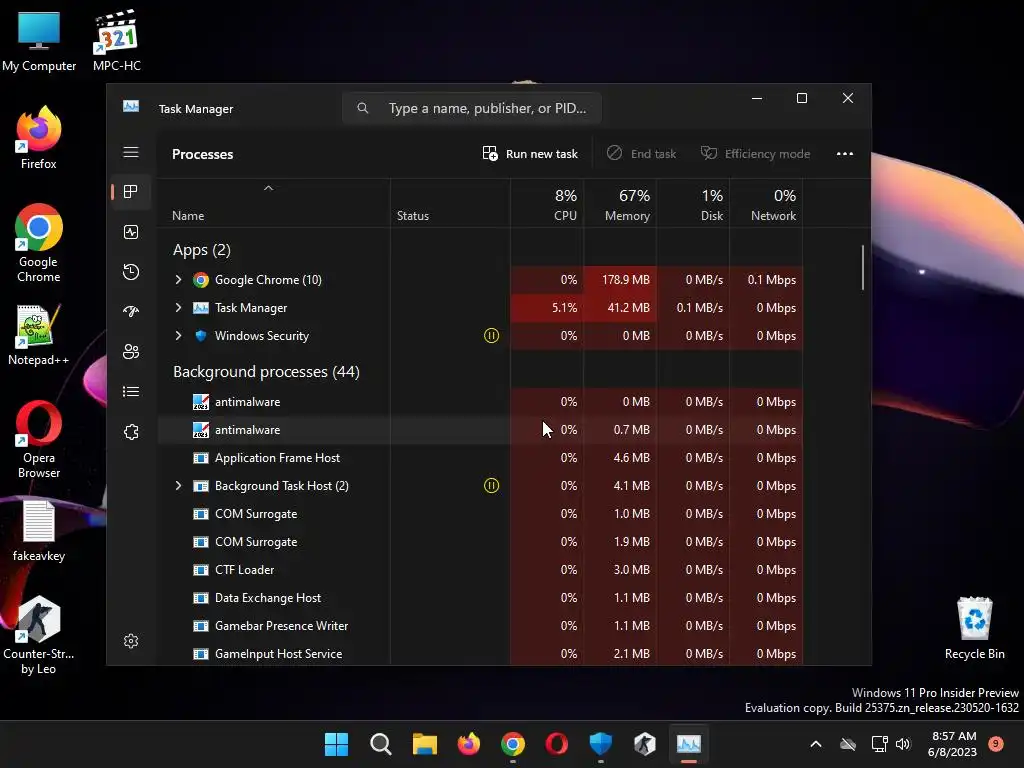Select the CTF Loader process row

click(480, 570)
